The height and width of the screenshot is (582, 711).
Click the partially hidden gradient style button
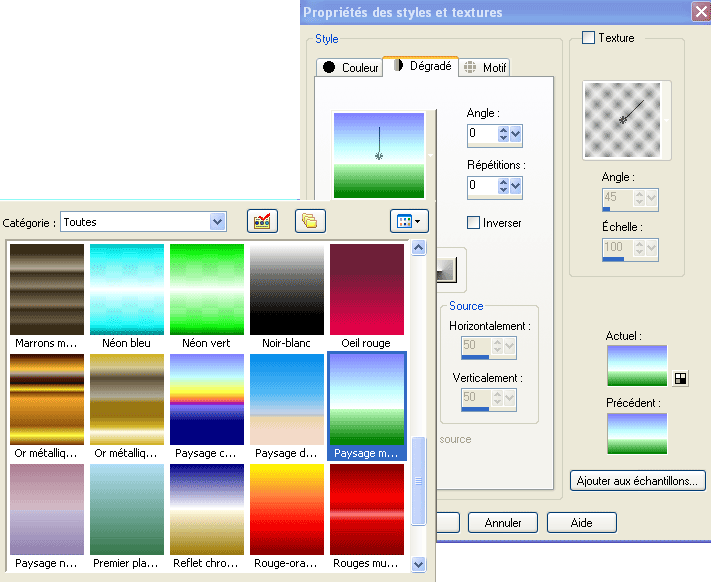[445, 268]
